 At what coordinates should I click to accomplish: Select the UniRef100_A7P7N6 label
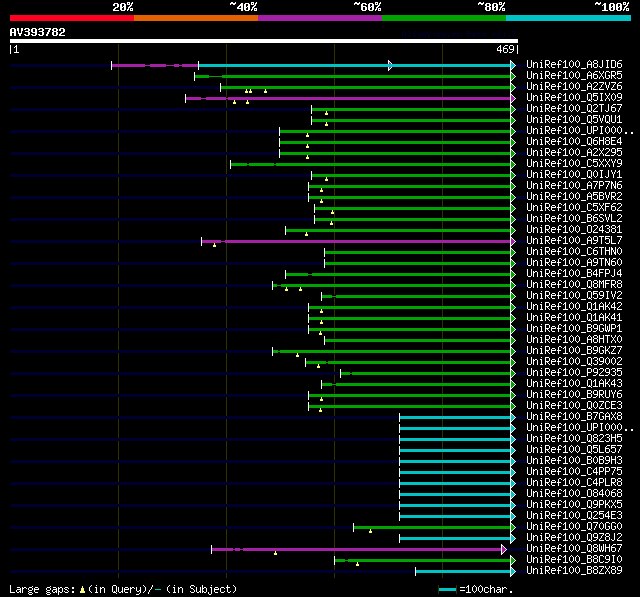[574, 186]
